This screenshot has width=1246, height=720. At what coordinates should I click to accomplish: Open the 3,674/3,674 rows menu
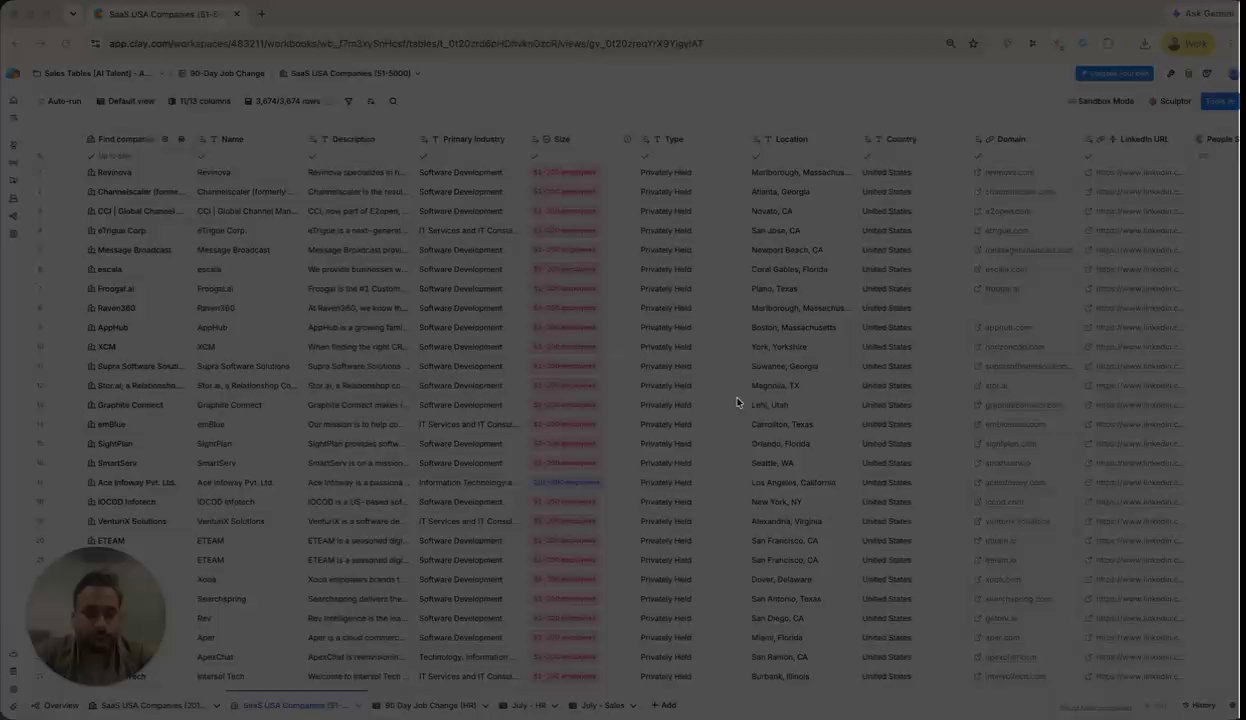click(x=284, y=101)
